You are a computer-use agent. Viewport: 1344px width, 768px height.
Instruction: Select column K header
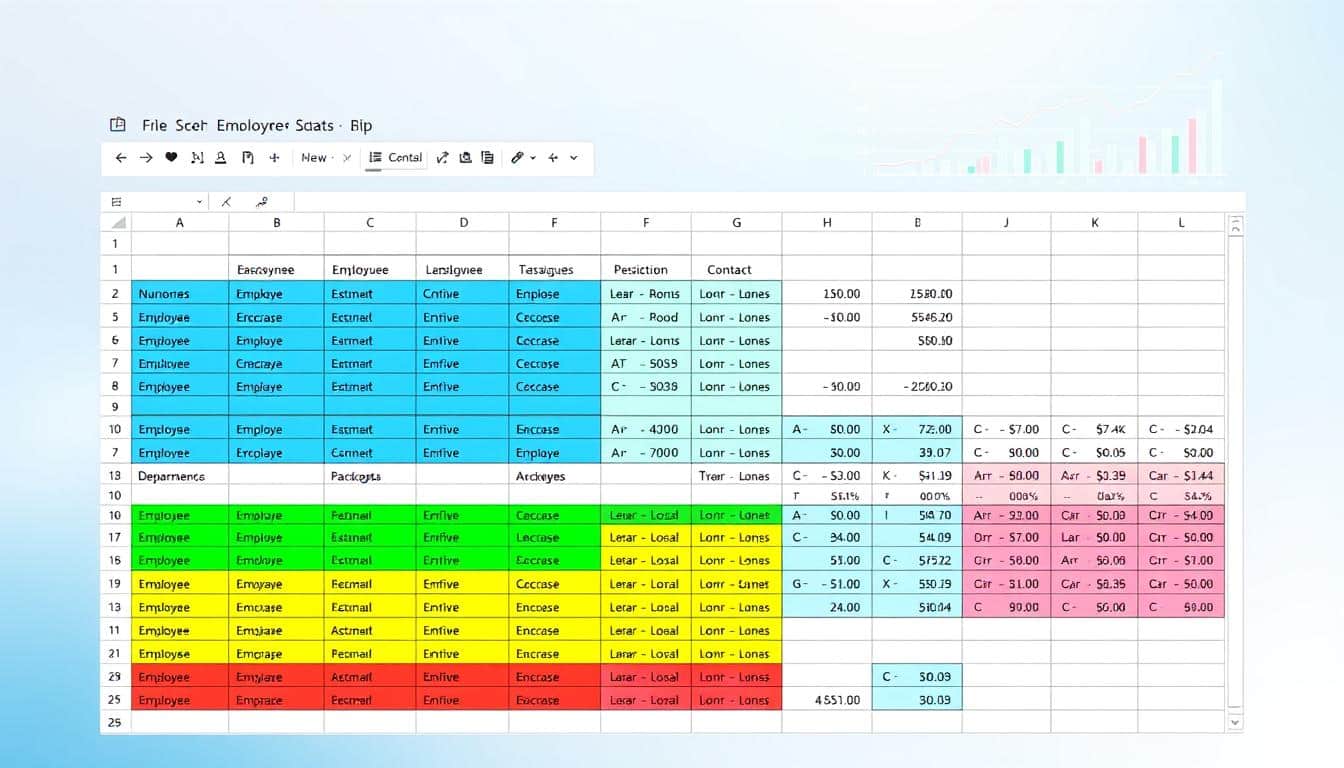1094,223
